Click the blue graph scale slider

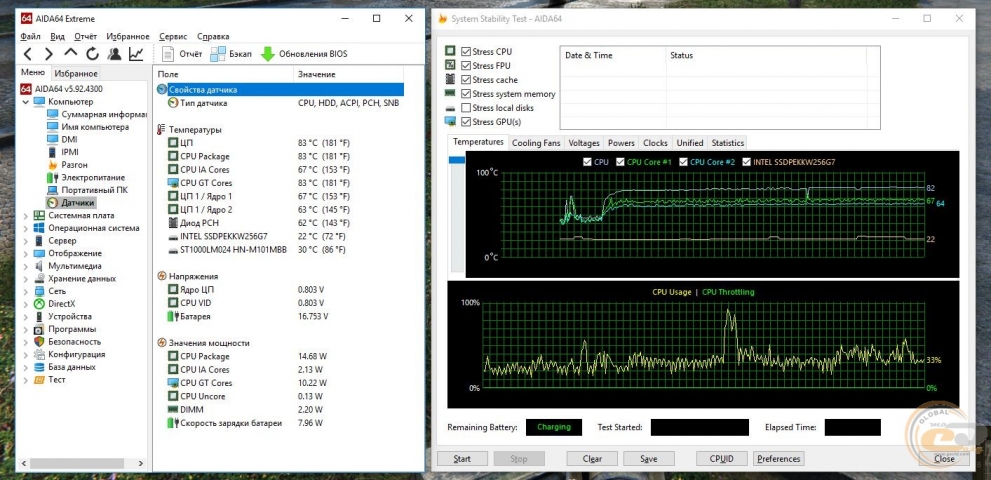point(456,161)
